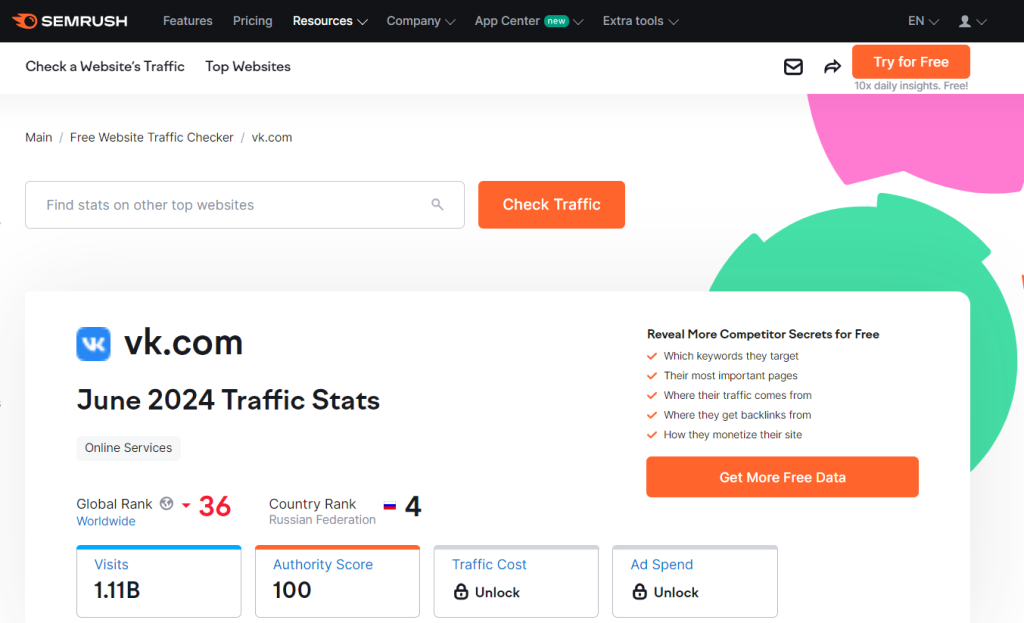Click the Worldwide link

(106, 521)
